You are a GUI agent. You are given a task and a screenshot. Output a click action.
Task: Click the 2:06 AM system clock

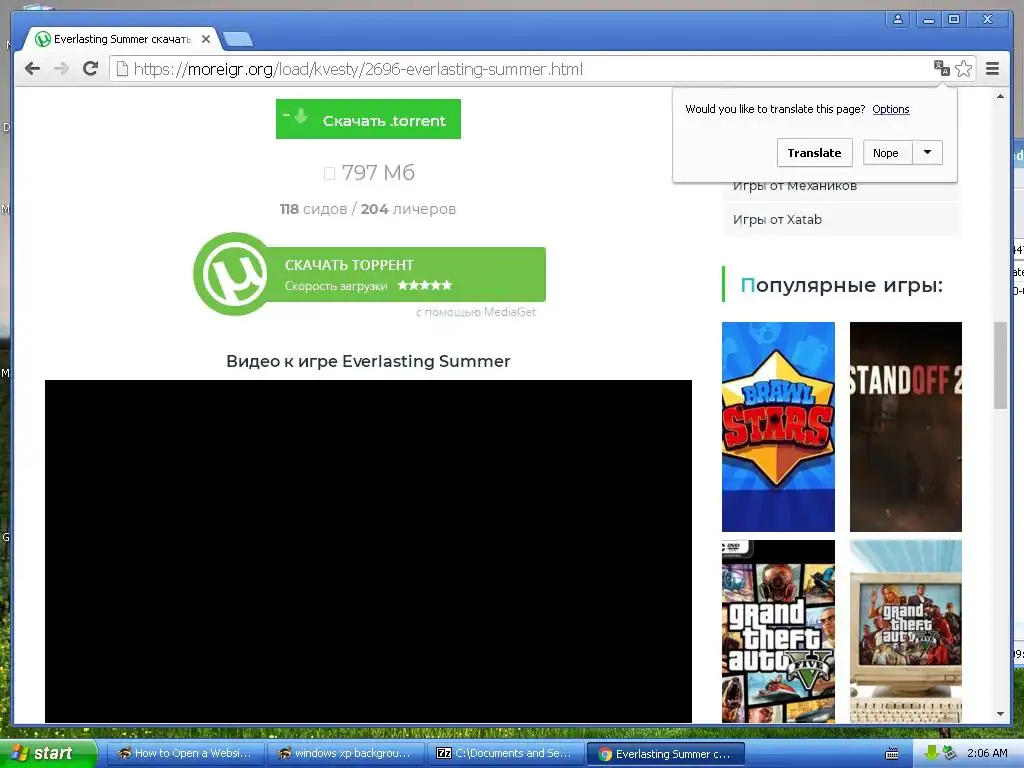coord(987,753)
